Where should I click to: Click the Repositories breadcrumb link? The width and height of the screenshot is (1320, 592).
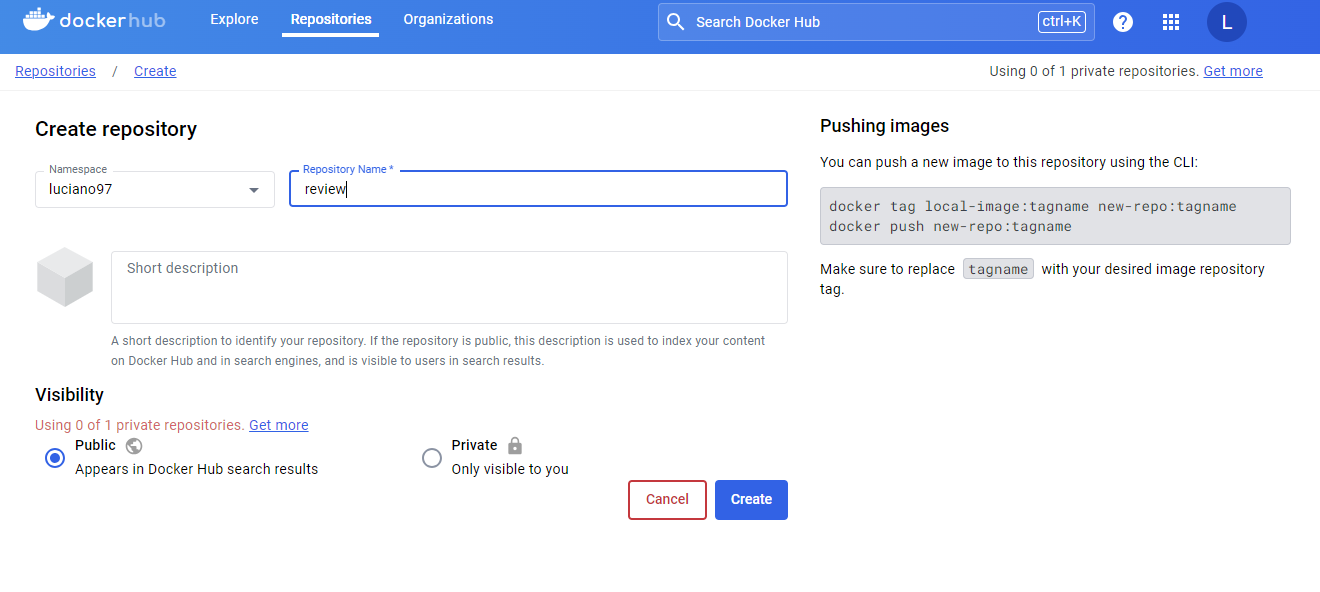(55, 71)
